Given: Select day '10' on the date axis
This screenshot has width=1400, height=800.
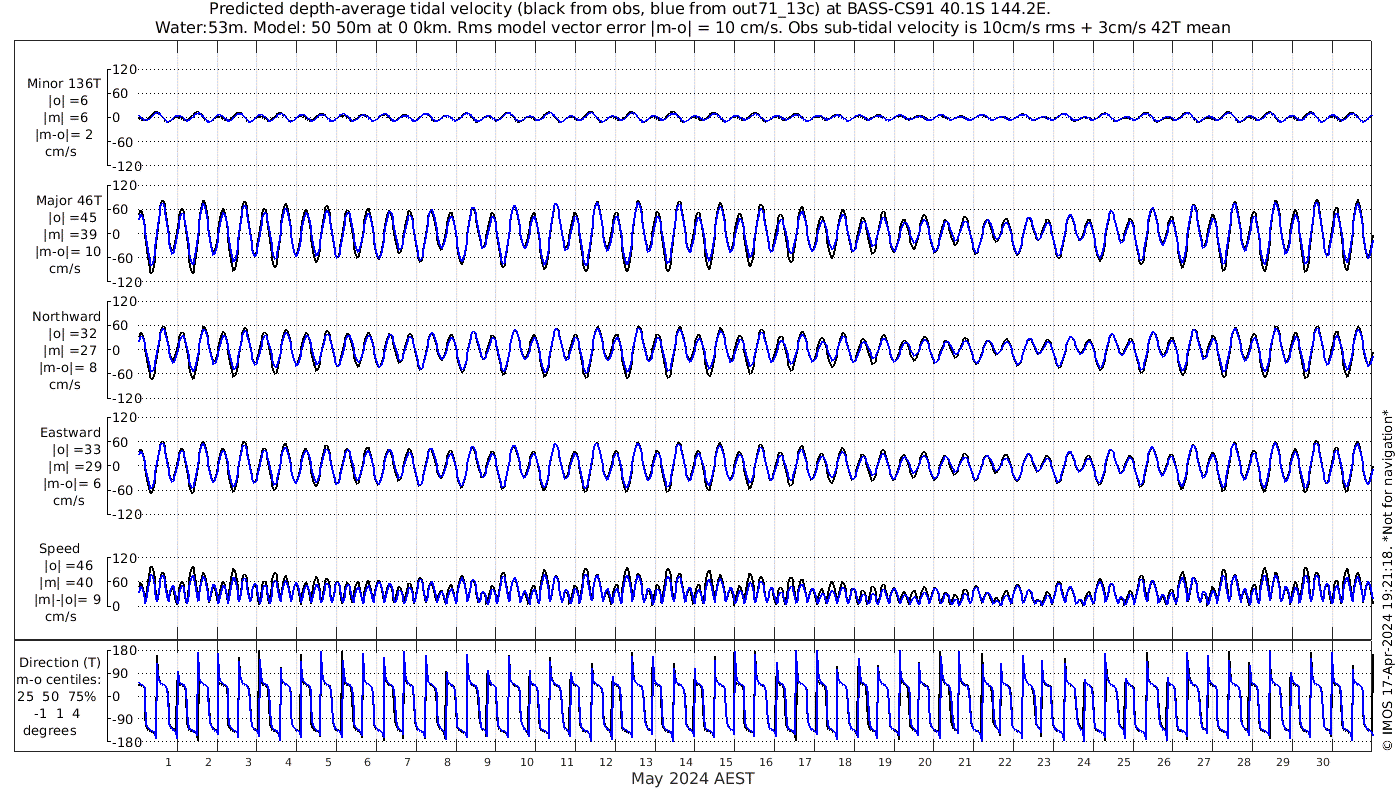Looking at the screenshot, I should [x=527, y=762].
